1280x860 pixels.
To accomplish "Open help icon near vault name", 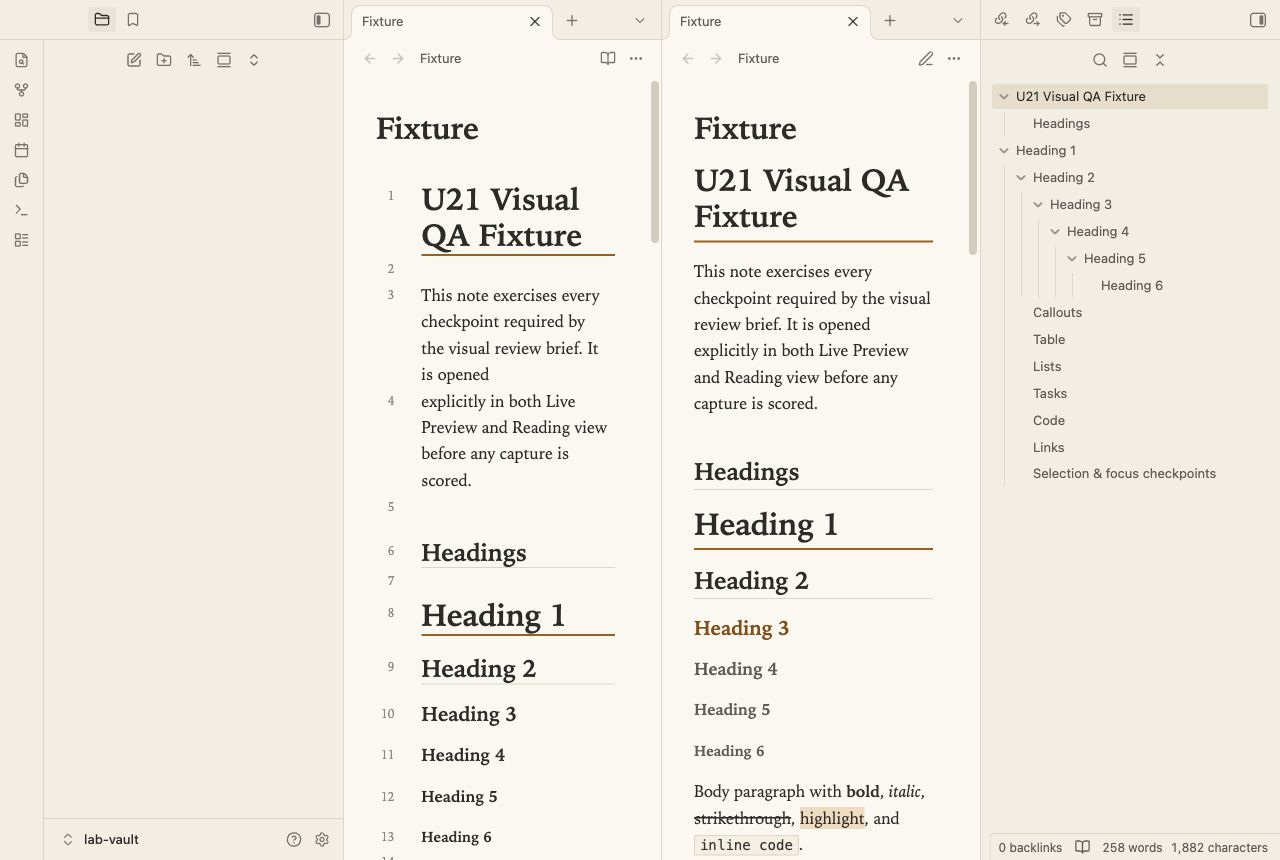I will (x=294, y=840).
